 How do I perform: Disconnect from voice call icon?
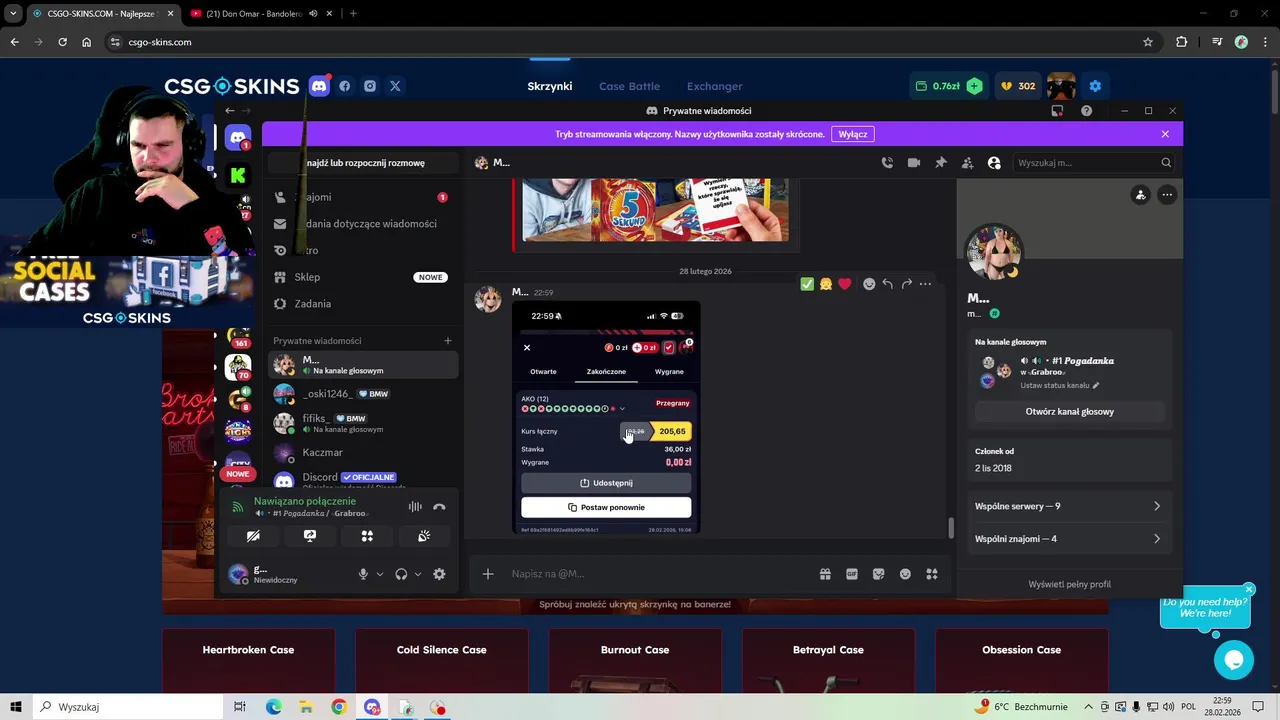point(439,507)
